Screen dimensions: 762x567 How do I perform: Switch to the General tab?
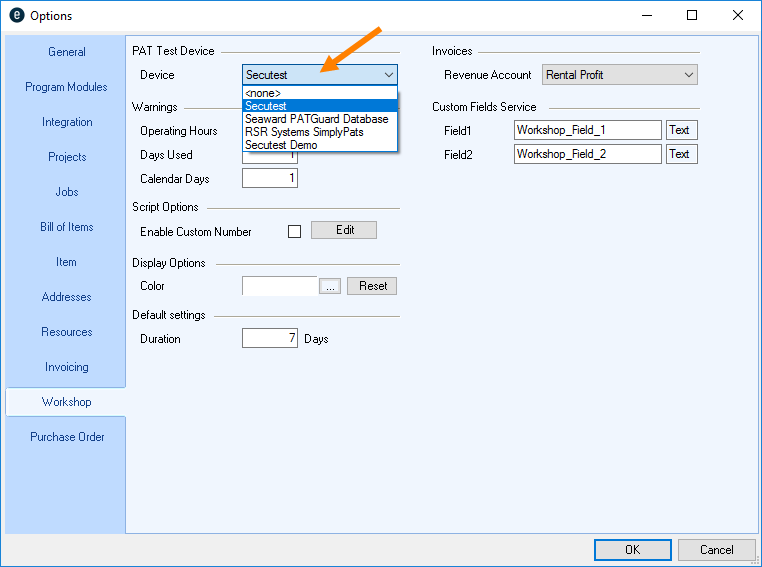coord(67,52)
